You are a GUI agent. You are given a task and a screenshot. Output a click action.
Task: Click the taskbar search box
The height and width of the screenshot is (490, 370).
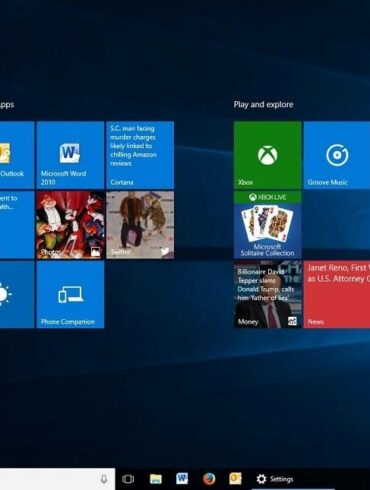[57, 479]
